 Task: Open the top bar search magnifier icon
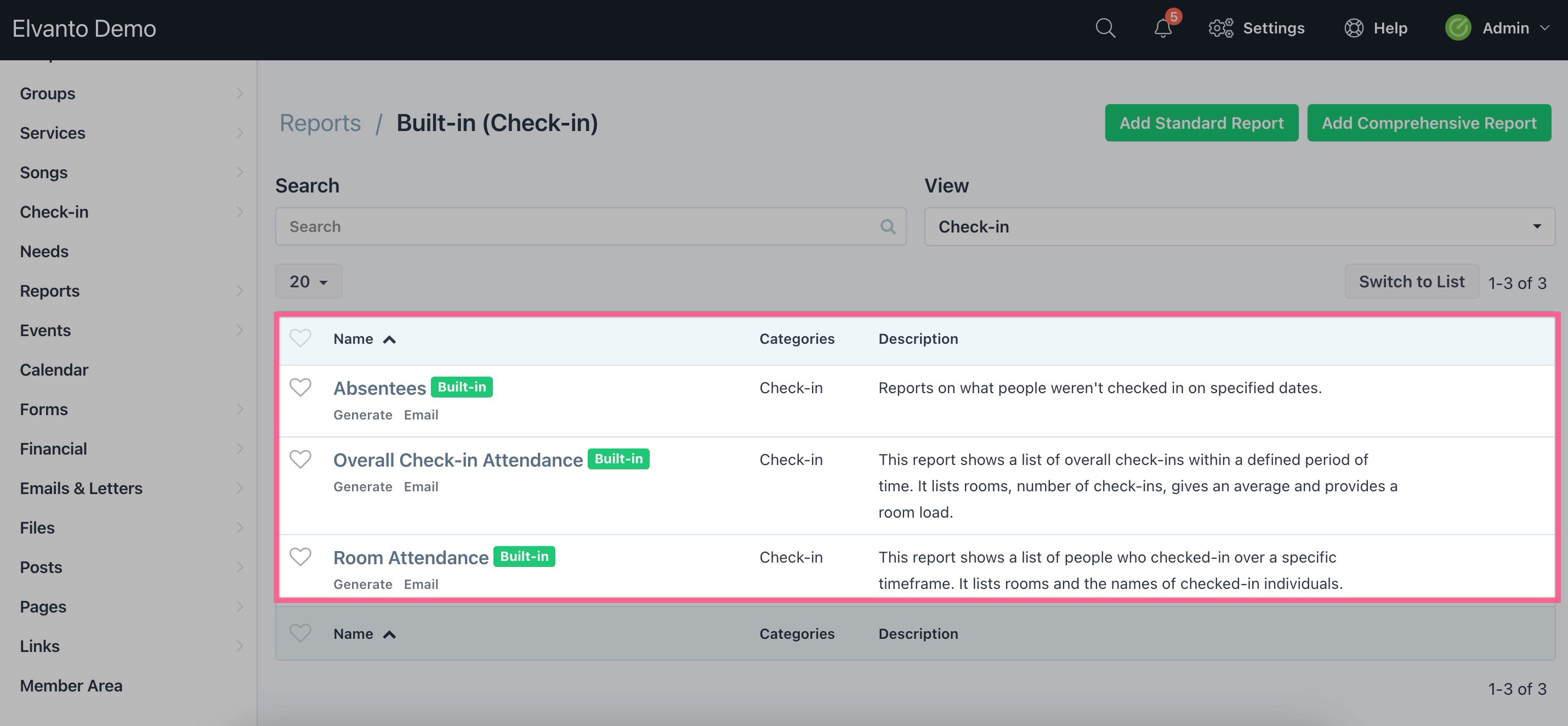click(1105, 28)
